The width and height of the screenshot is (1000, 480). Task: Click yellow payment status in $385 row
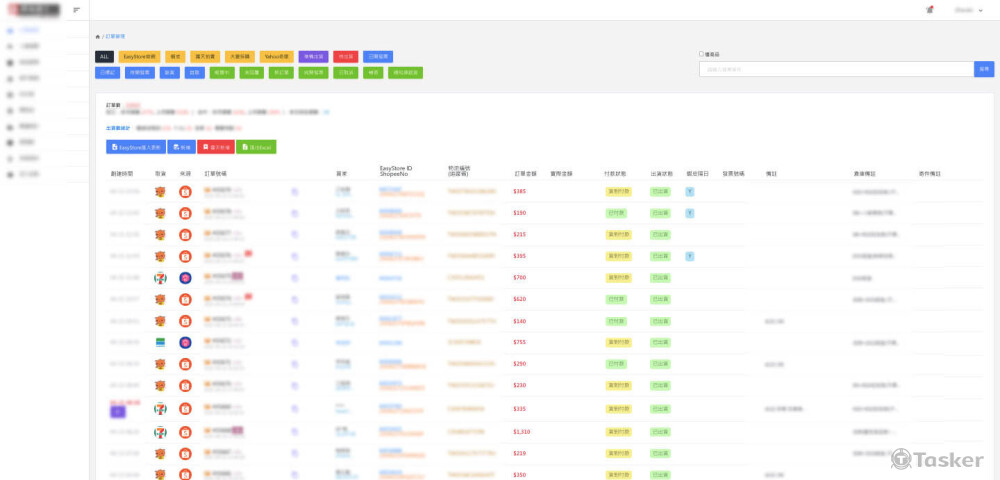pyautogui.click(x=619, y=191)
